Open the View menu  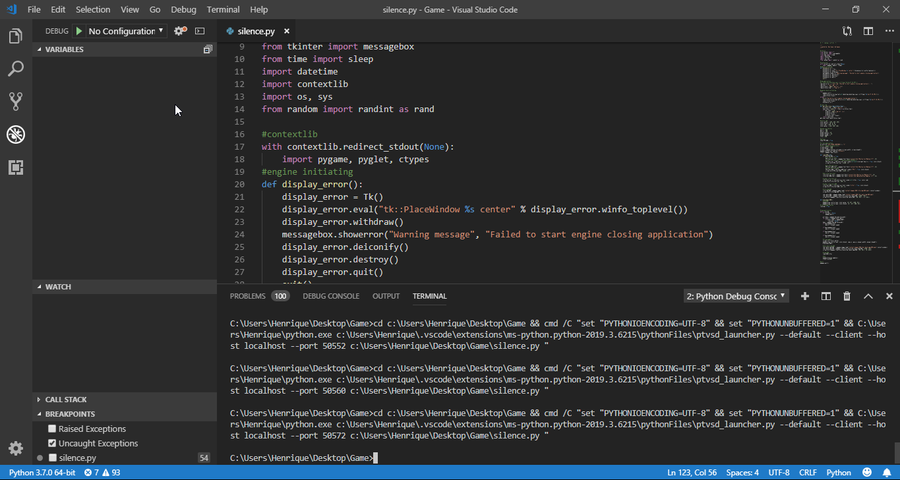(x=130, y=10)
